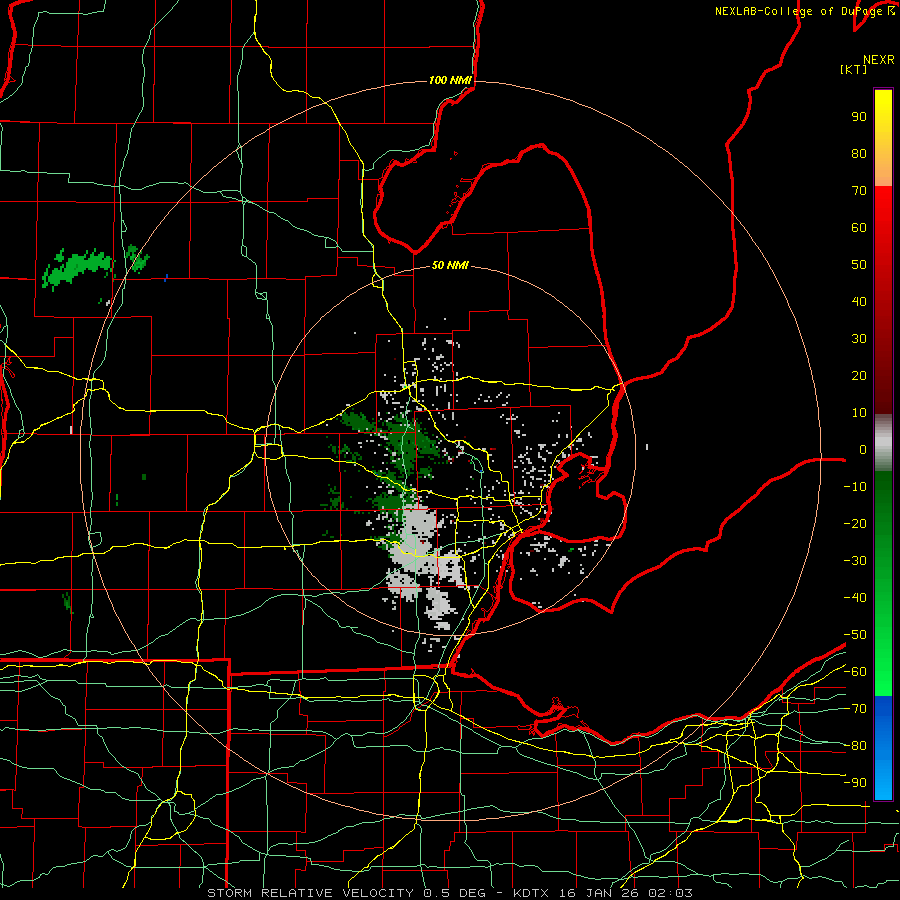The height and width of the screenshot is (900, 900).
Task: Click the KDTX station identifier in caption
Action: [x=531, y=893]
